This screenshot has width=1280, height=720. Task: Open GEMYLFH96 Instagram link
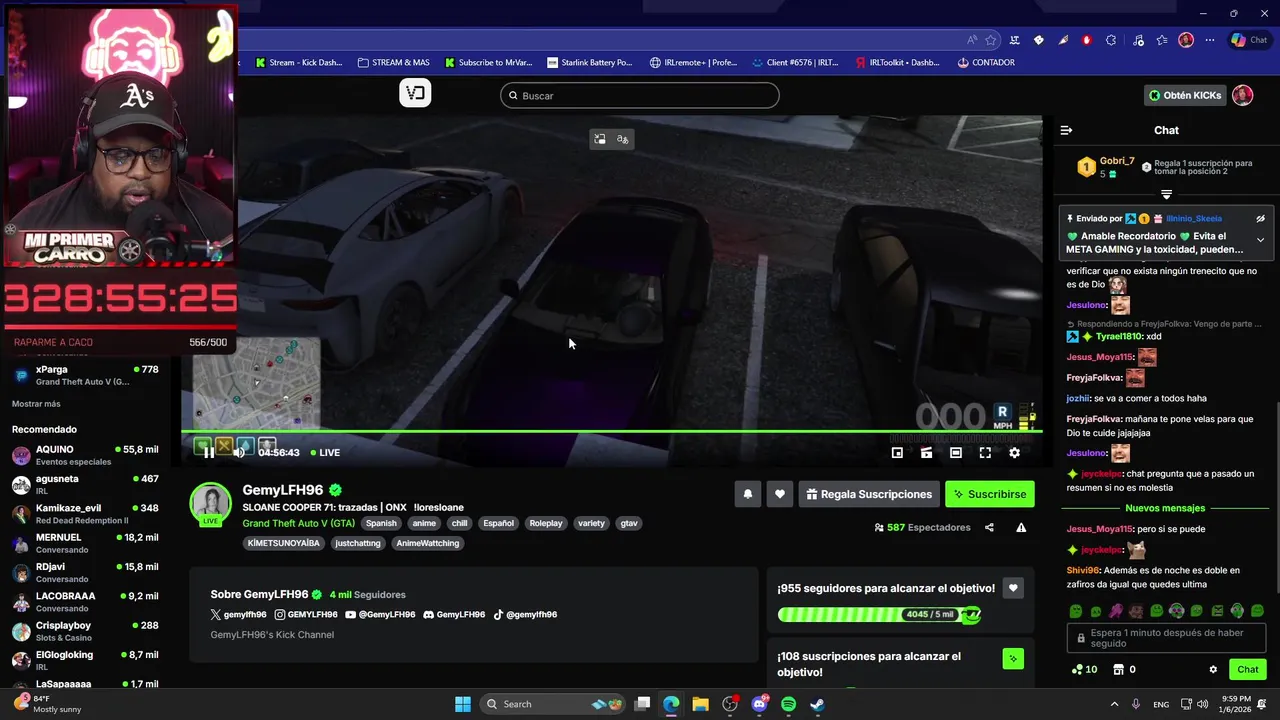(306, 614)
